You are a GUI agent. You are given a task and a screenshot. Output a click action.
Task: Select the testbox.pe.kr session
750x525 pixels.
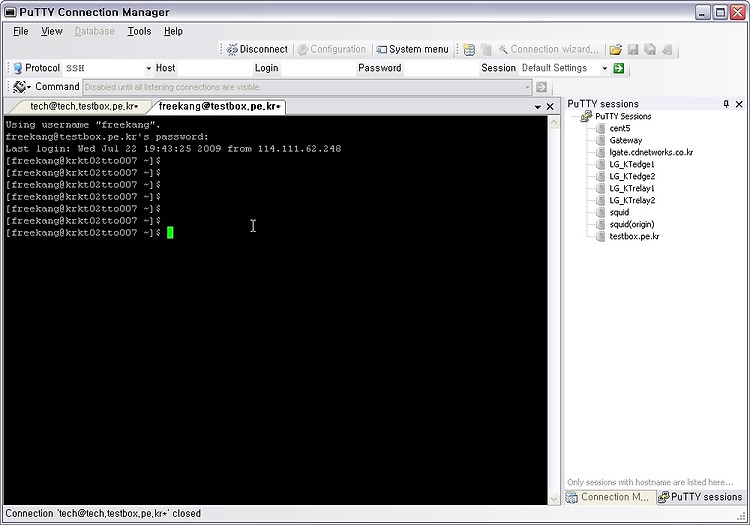click(x=634, y=236)
